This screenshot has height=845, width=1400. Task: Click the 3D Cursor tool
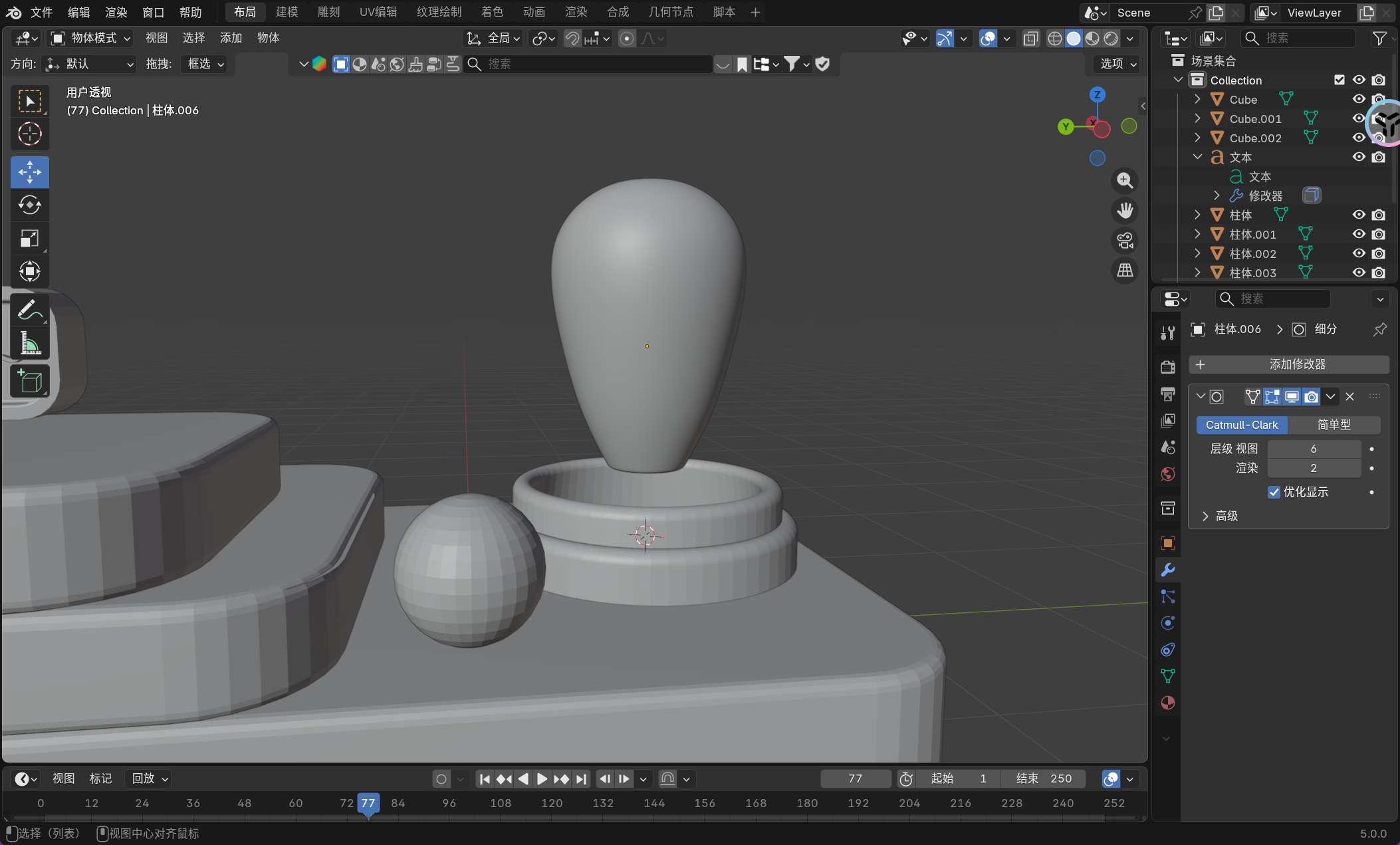pos(29,134)
